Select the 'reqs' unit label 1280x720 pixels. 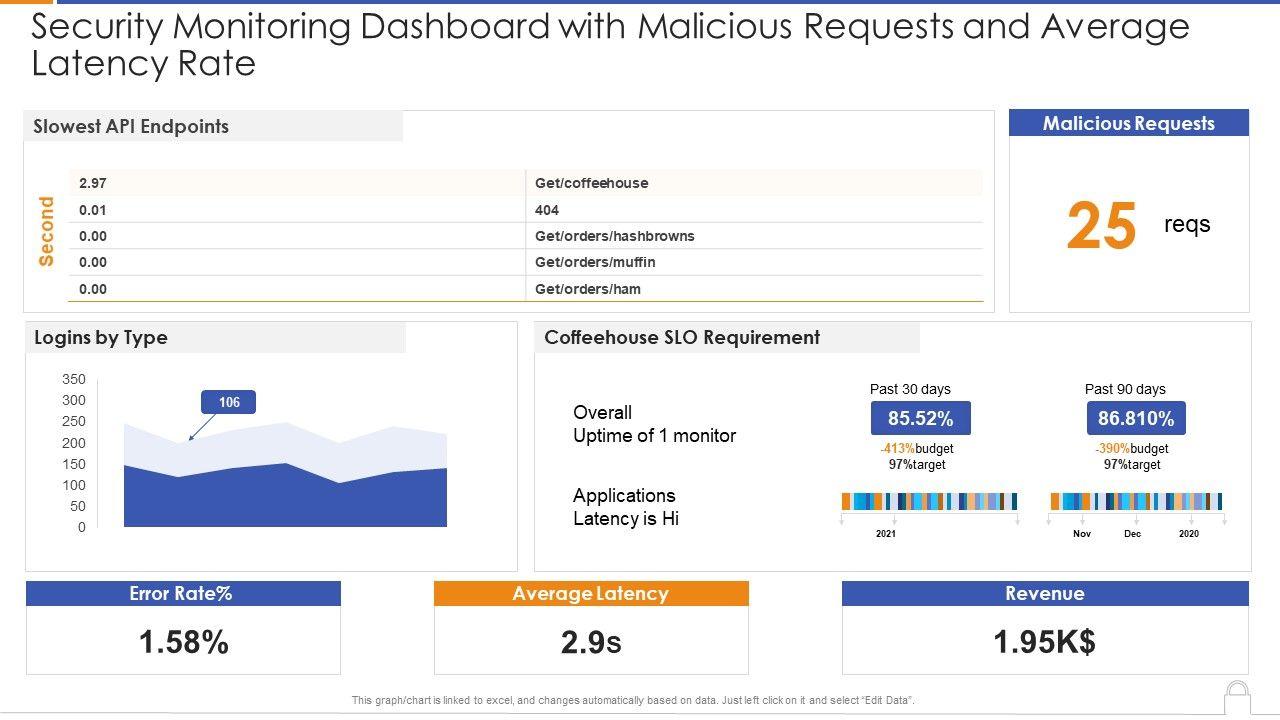(1187, 225)
